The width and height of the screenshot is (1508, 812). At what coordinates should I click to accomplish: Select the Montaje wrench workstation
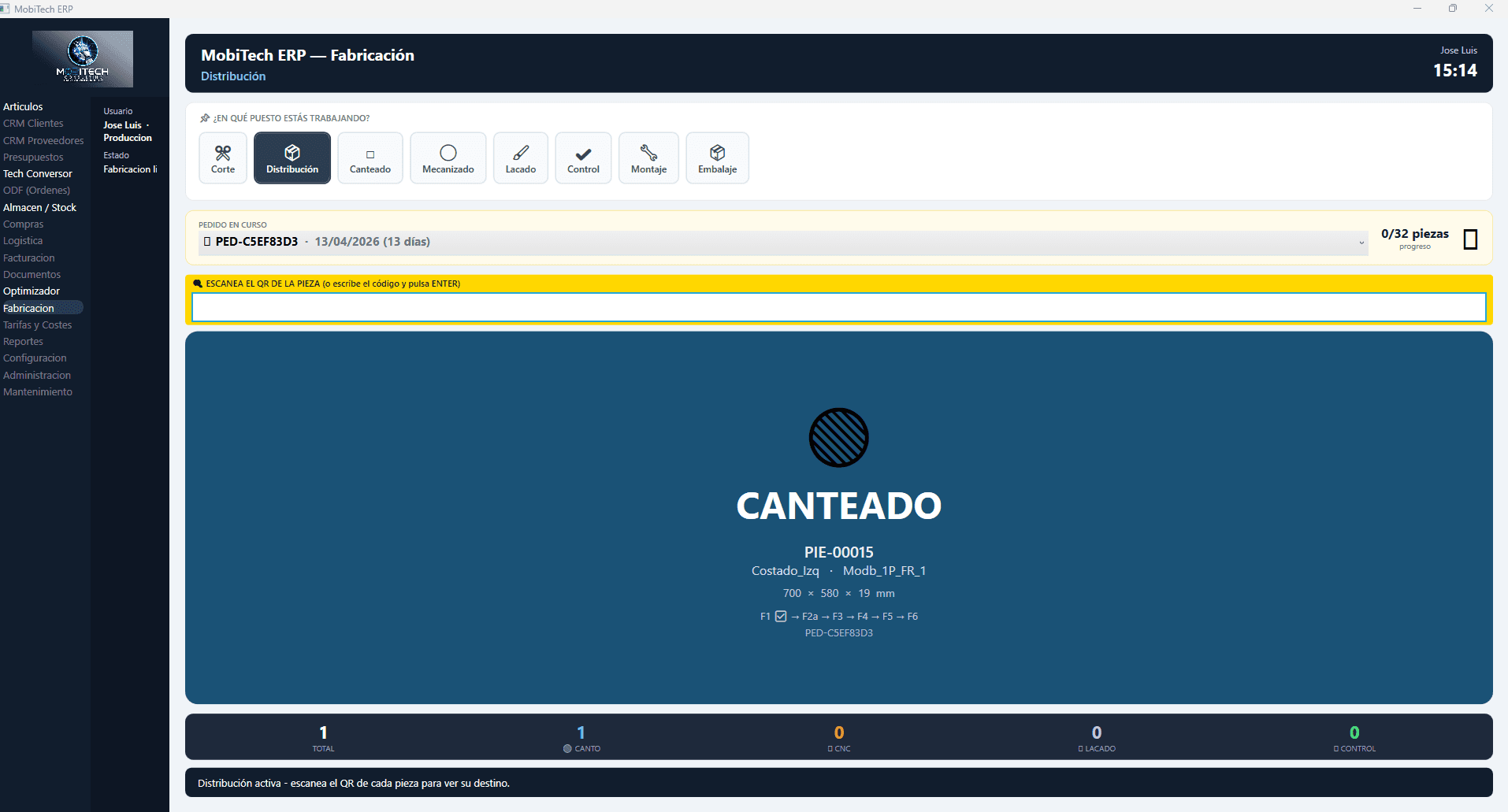pyautogui.click(x=648, y=158)
